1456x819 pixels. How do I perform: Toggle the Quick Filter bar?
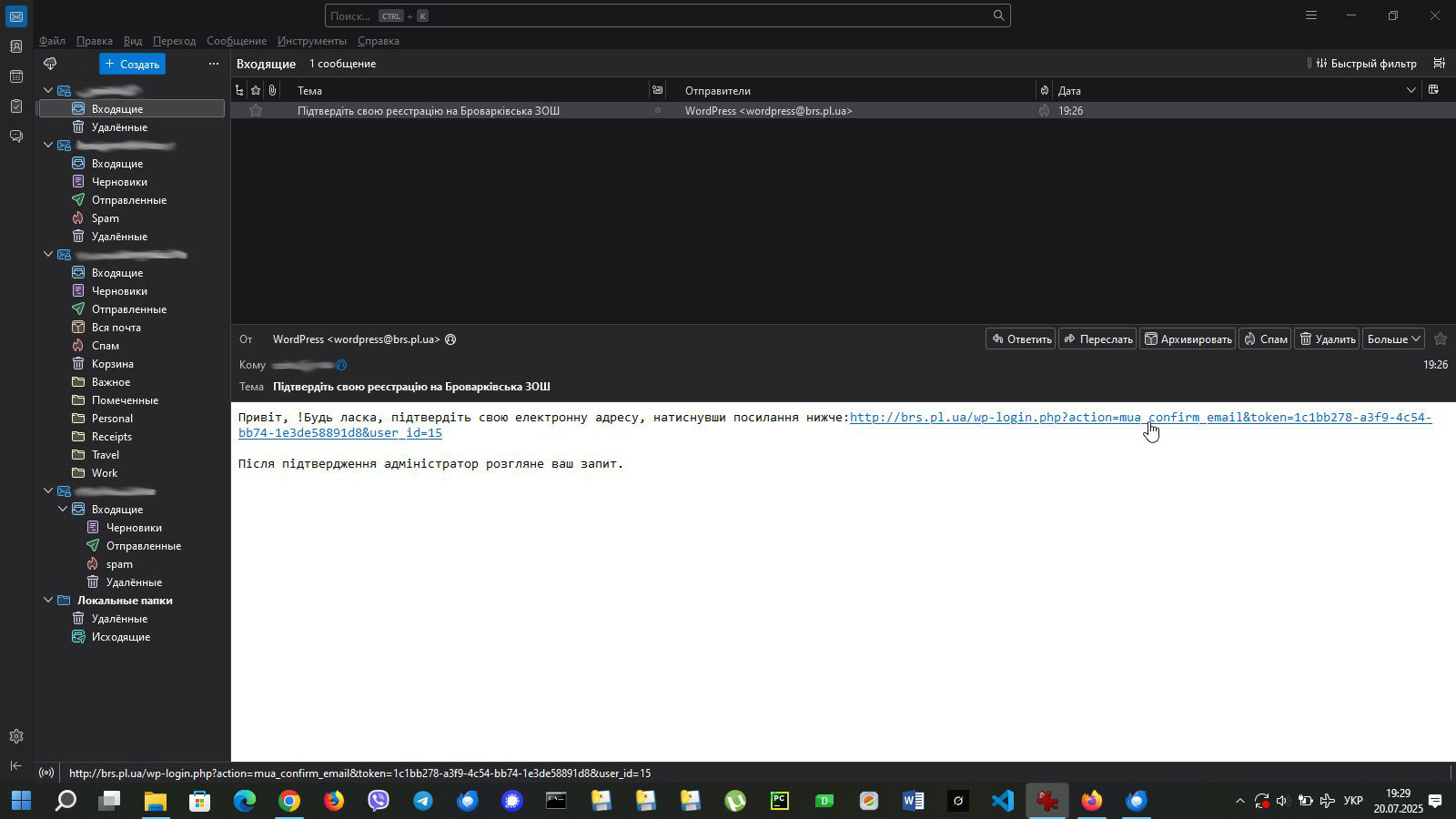tap(1364, 64)
